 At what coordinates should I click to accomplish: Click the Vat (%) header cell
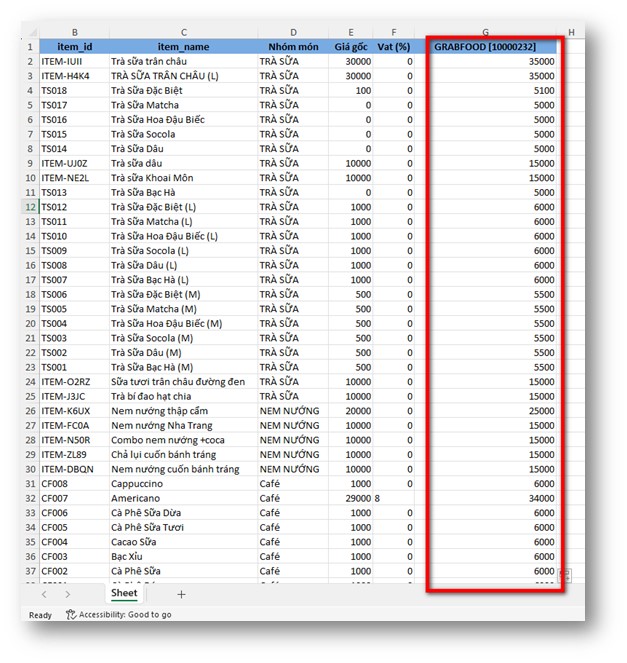(394, 47)
